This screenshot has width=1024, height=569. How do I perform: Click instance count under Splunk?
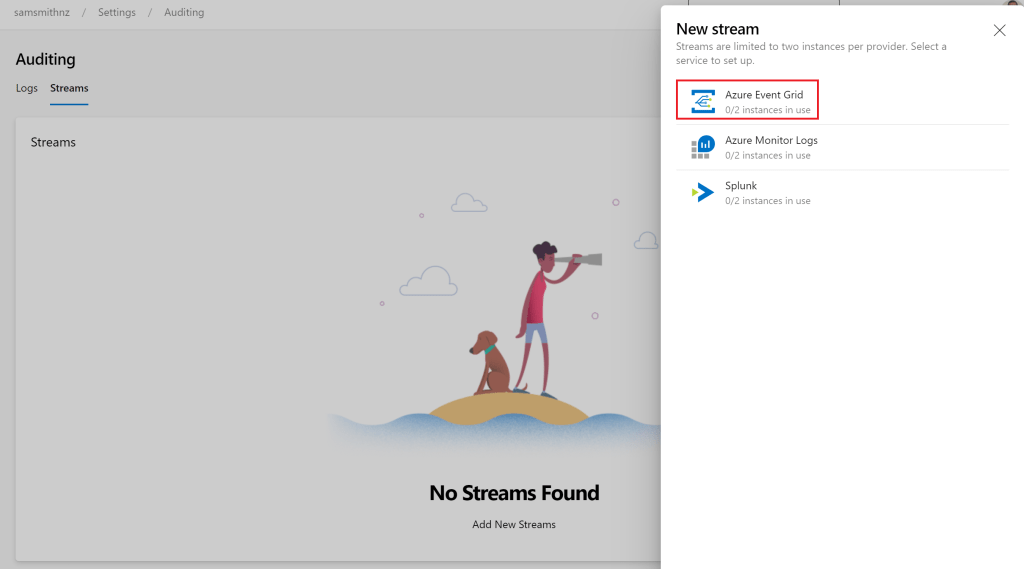click(x=768, y=201)
